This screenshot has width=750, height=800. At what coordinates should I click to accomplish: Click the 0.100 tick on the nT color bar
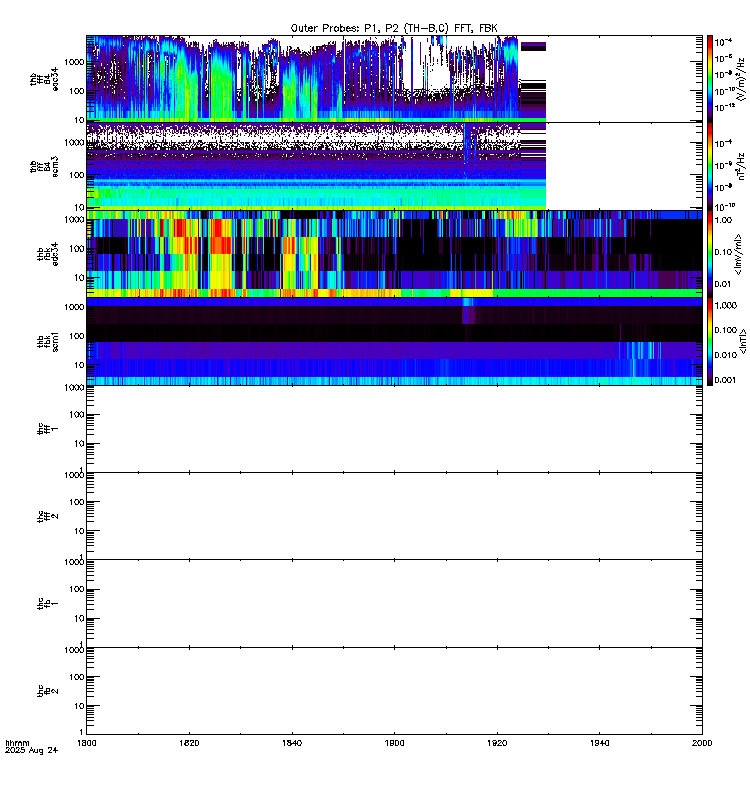[726, 330]
